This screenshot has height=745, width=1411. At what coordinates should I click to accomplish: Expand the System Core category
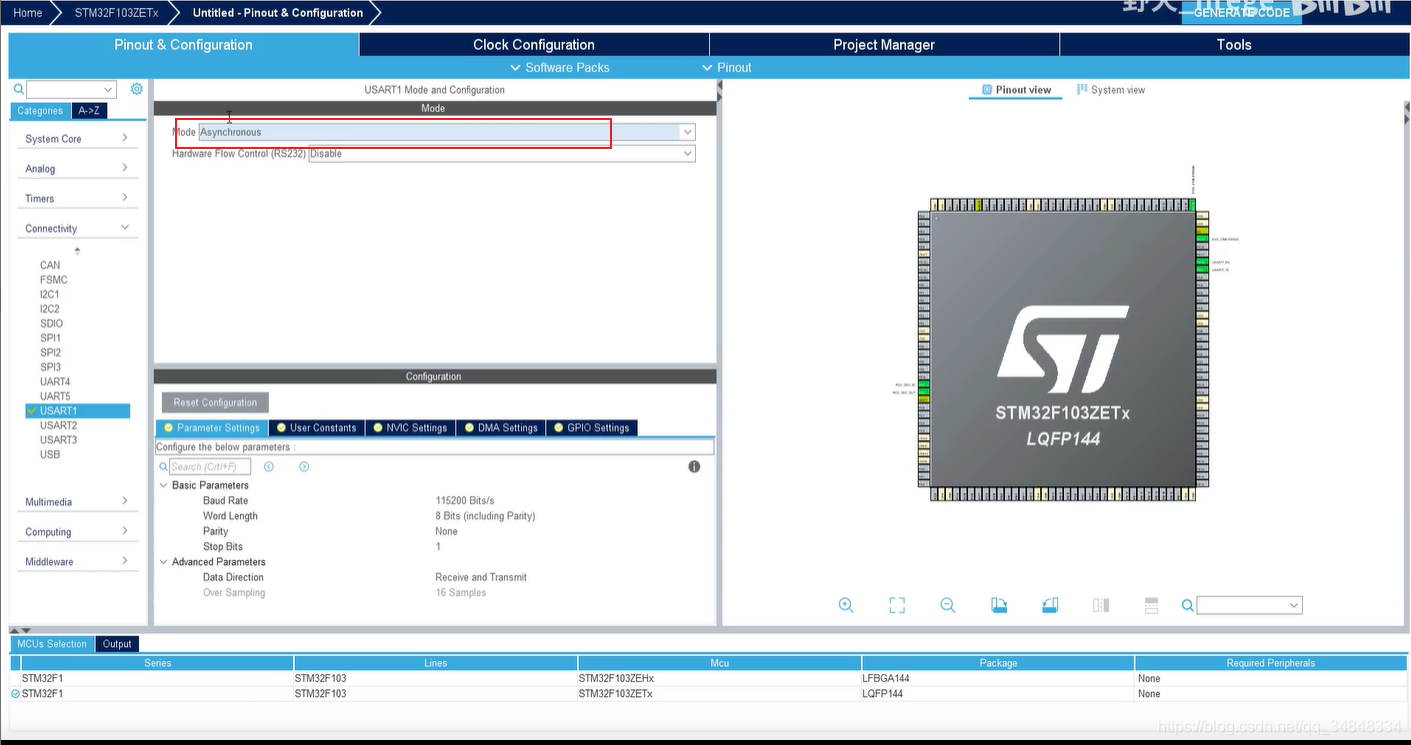[77, 139]
